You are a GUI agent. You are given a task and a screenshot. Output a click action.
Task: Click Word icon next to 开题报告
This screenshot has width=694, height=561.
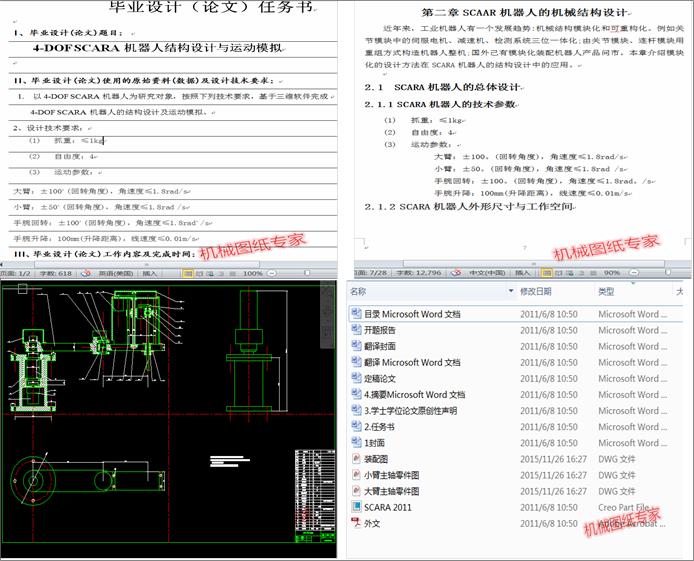click(356, 330)
